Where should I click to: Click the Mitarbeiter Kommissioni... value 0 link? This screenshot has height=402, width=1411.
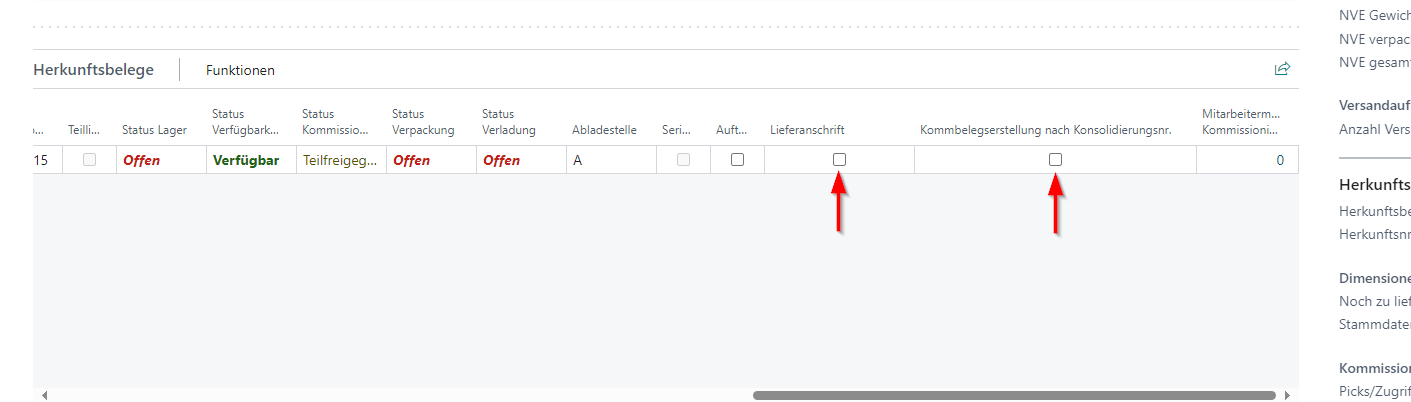(x=1279, y=160)
